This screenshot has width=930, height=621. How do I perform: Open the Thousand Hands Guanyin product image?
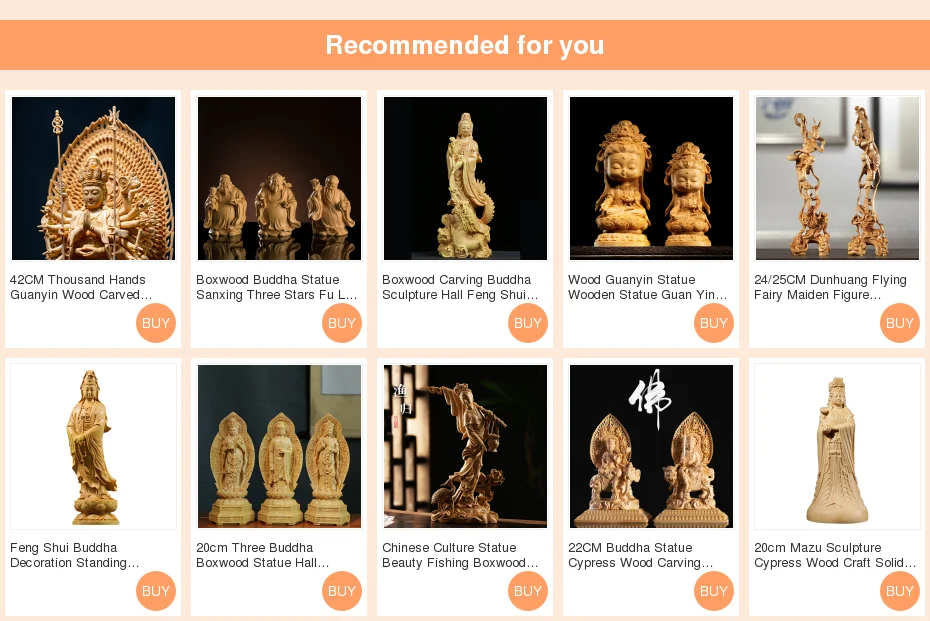pyautogui.click(x=93, y=179)
